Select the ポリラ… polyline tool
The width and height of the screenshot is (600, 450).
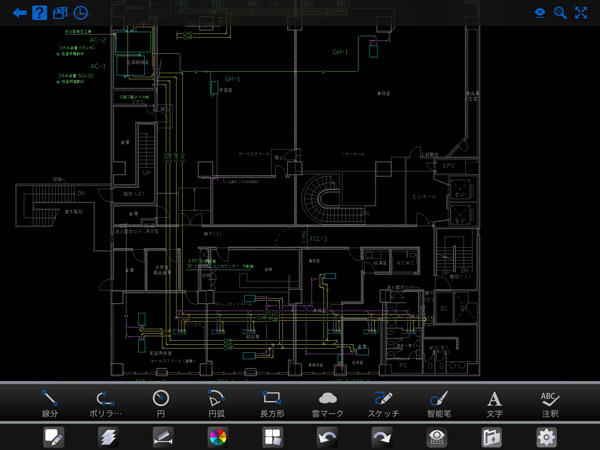[105, 403]
